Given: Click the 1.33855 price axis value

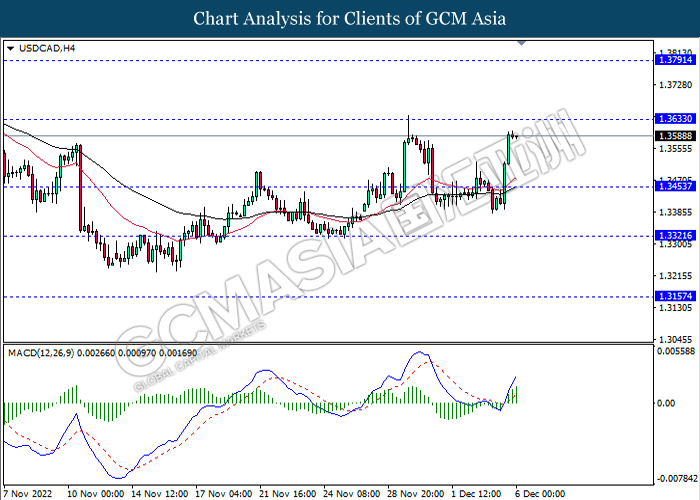Looking at the screenshot, I should pos(675,212).
